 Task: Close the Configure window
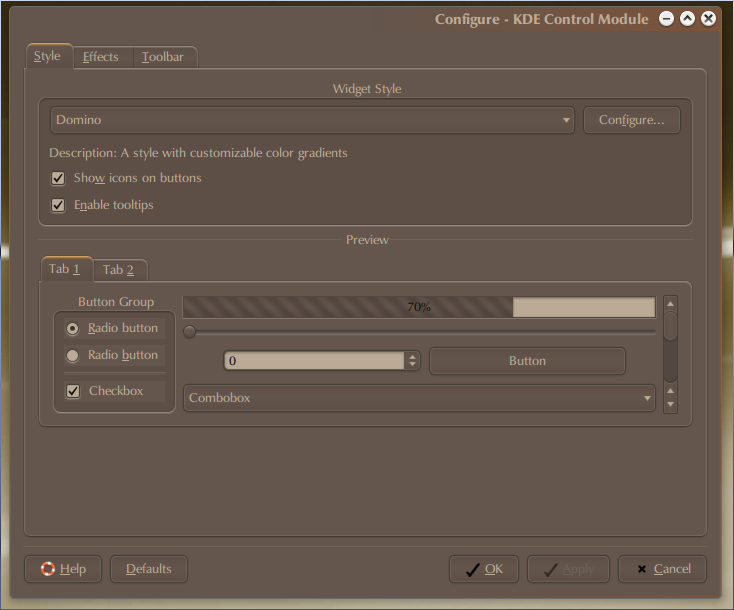click(709, 19)
